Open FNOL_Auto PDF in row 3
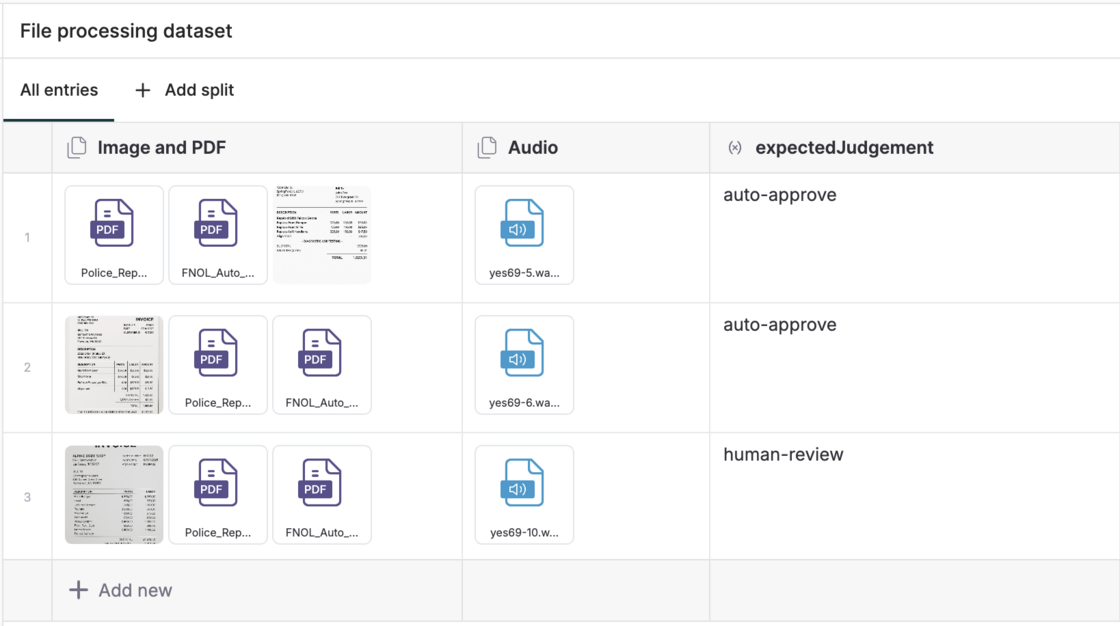Viewport: 1120px width, 626px height. coord(322,495)
